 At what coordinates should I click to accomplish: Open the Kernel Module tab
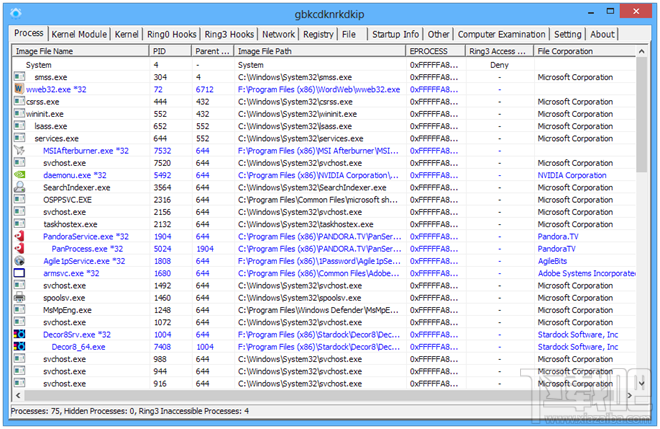[x=79, y=34]
